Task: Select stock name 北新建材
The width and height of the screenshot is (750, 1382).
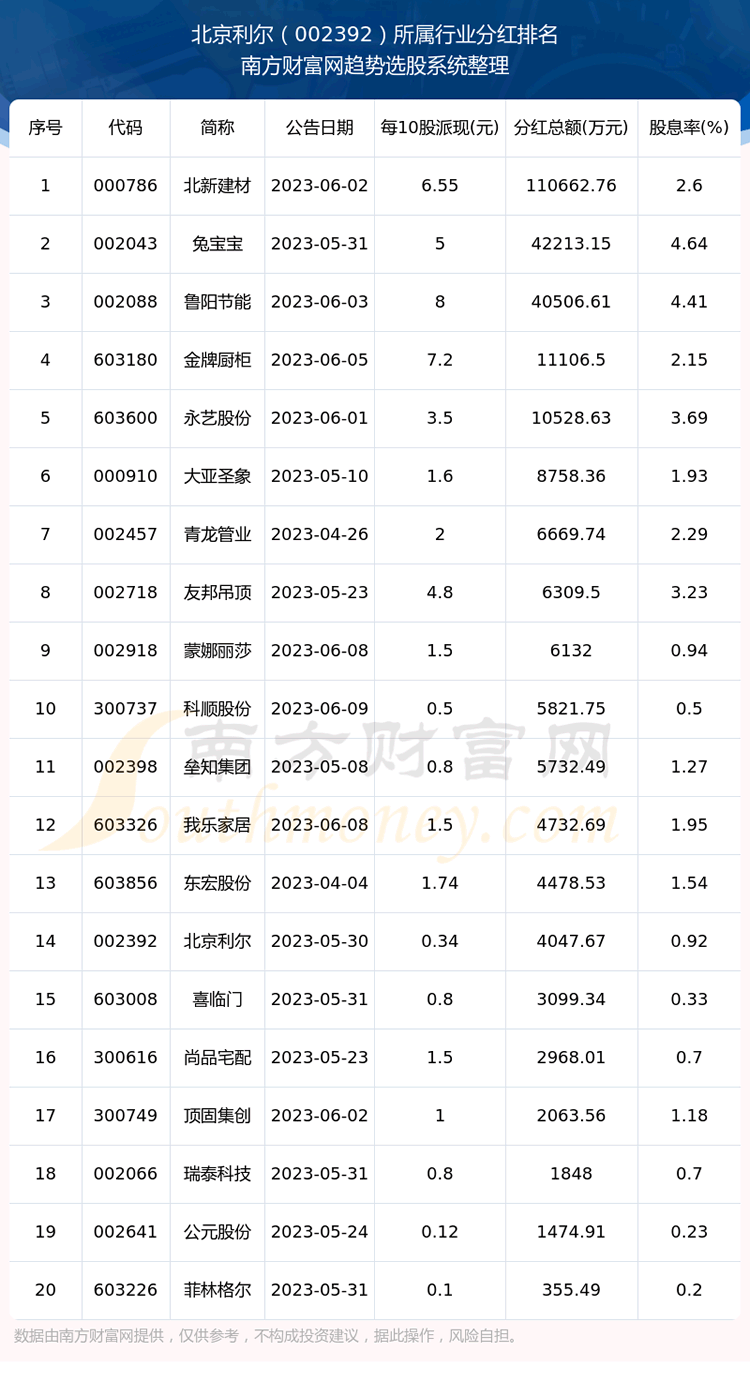Action: click(217, 186)
